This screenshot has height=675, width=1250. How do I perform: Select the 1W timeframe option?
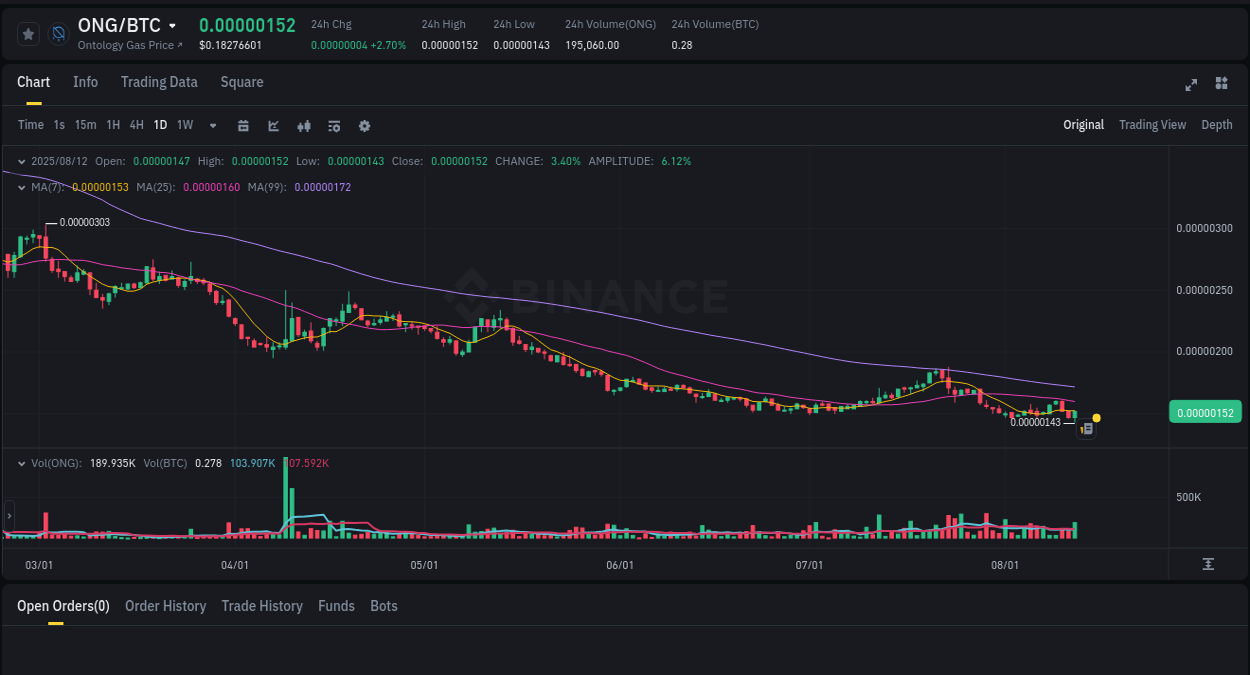pos(184,125)
